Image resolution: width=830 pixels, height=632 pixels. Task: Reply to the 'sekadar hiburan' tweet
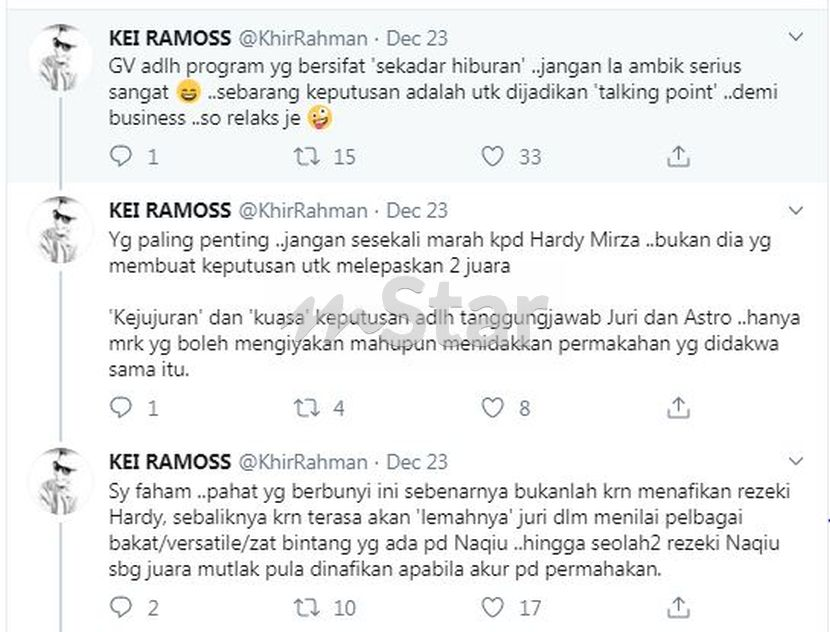click(x=121, y=156)
